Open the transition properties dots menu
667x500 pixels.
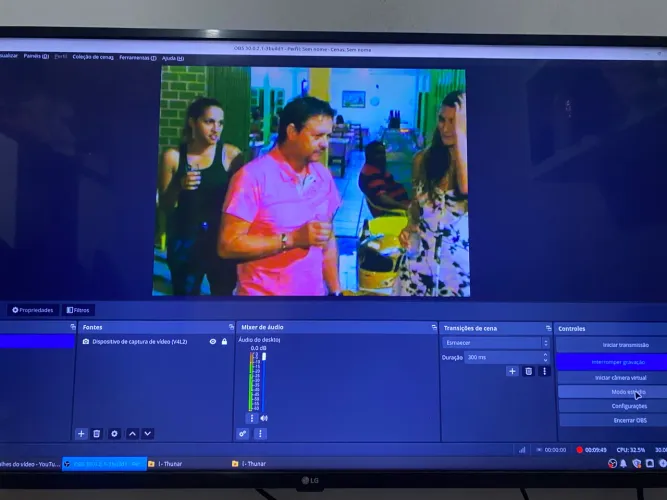[x=544, y=371]
